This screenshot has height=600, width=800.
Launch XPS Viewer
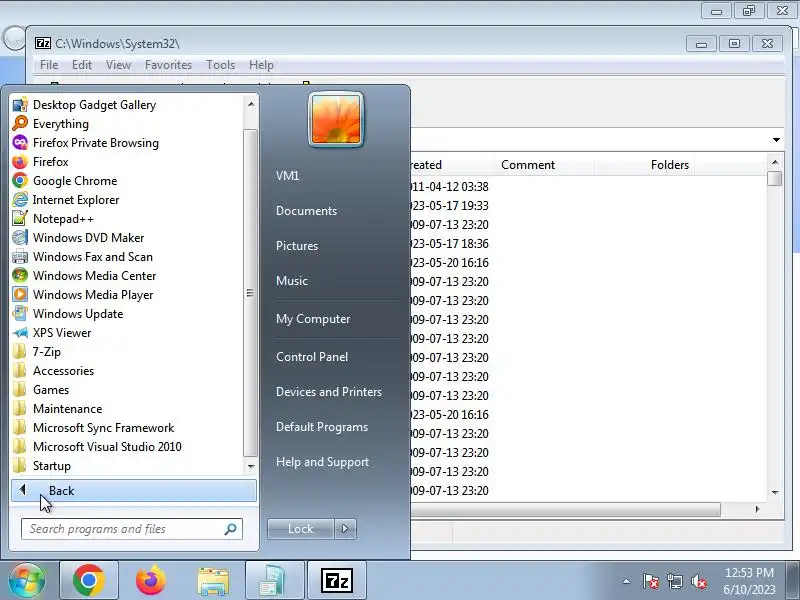[x=62, y=333]
